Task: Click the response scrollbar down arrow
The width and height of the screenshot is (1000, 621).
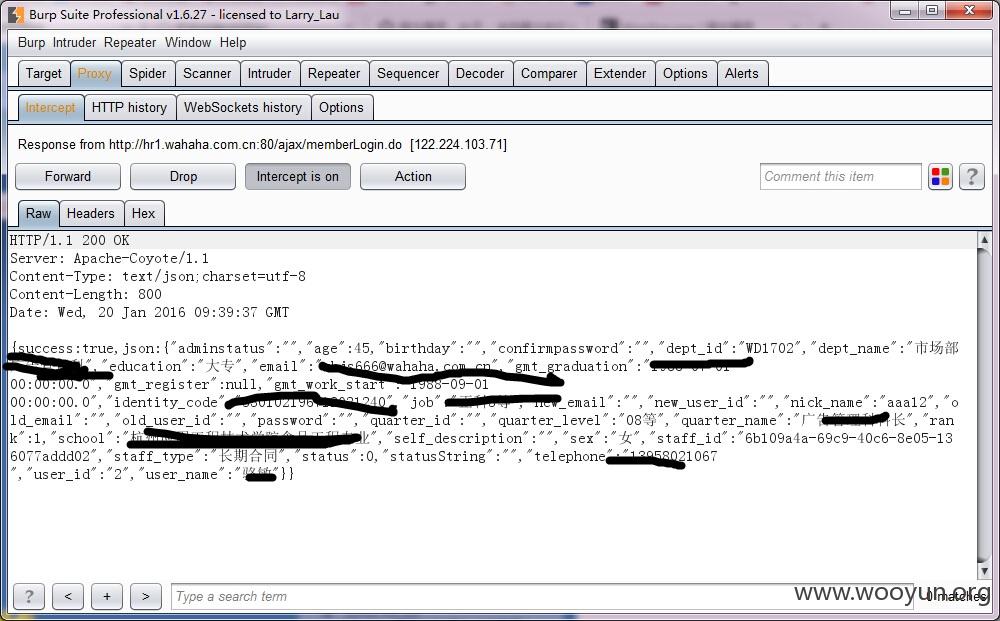Action: 984,571
